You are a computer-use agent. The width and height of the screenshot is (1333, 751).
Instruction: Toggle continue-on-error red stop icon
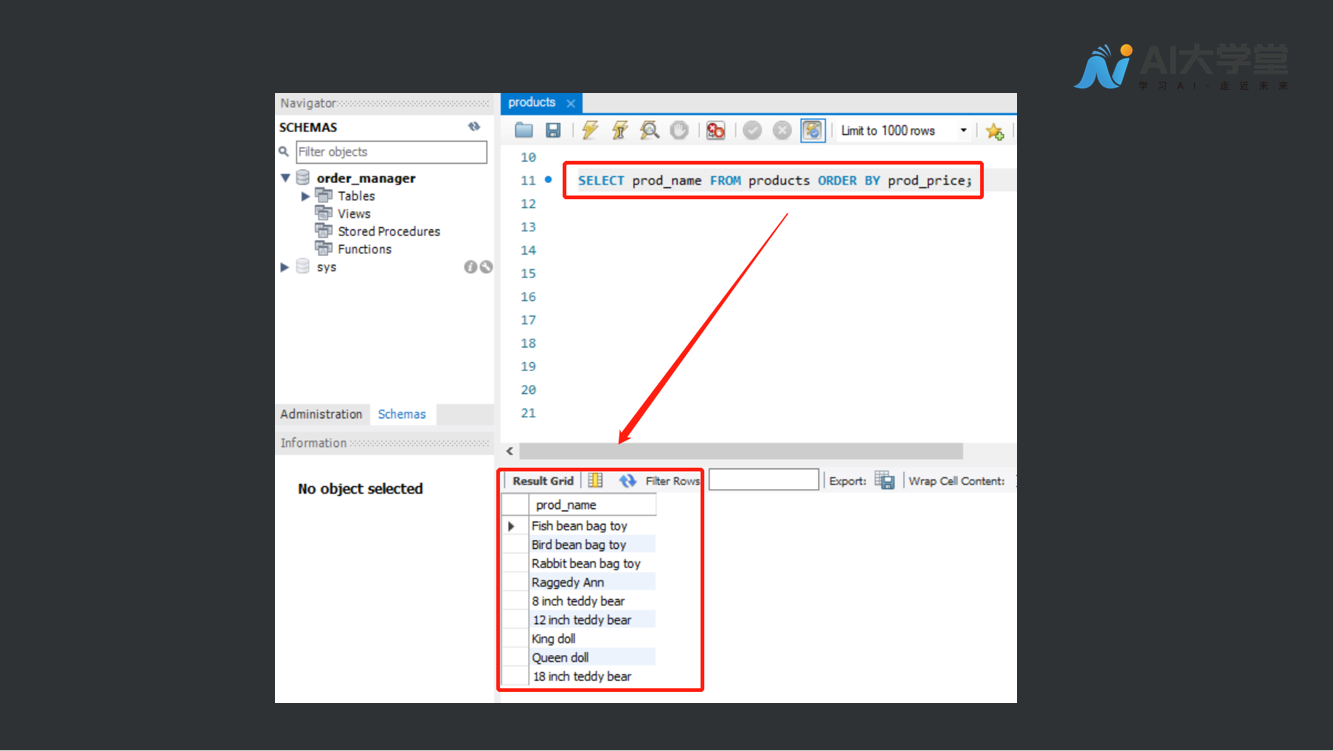point(715,130)
